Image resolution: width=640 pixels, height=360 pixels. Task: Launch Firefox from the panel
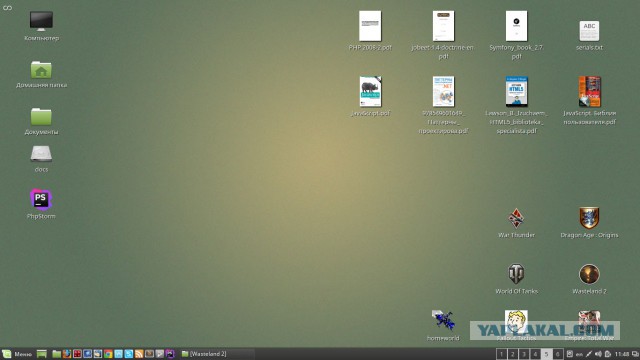pyautogui.click(x=67, y=354)
